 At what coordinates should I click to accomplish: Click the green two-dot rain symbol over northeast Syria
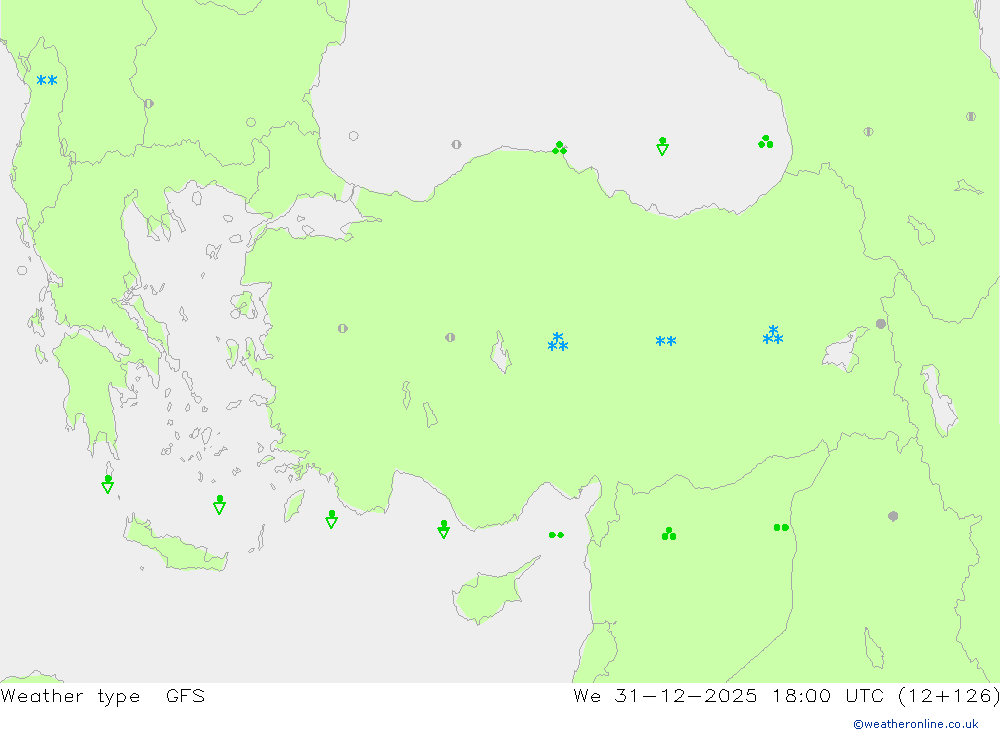tap(781, 528)
